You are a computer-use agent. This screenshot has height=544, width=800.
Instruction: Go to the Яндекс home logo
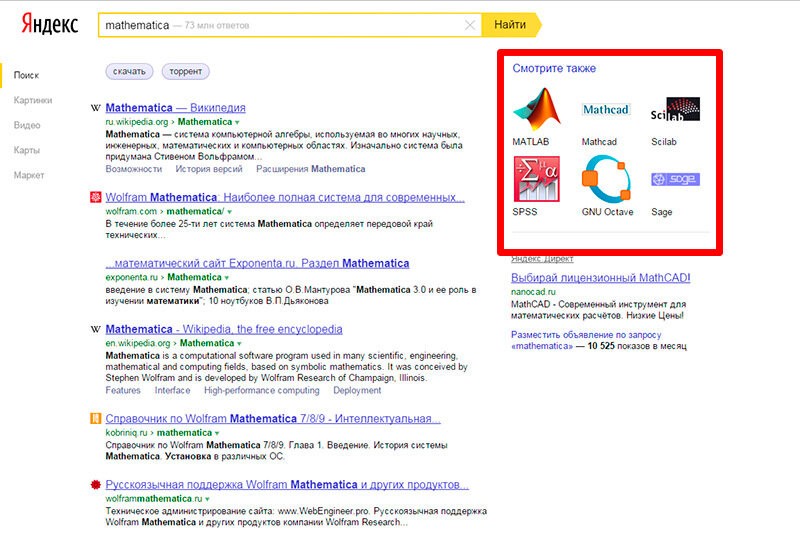[49, 24]
